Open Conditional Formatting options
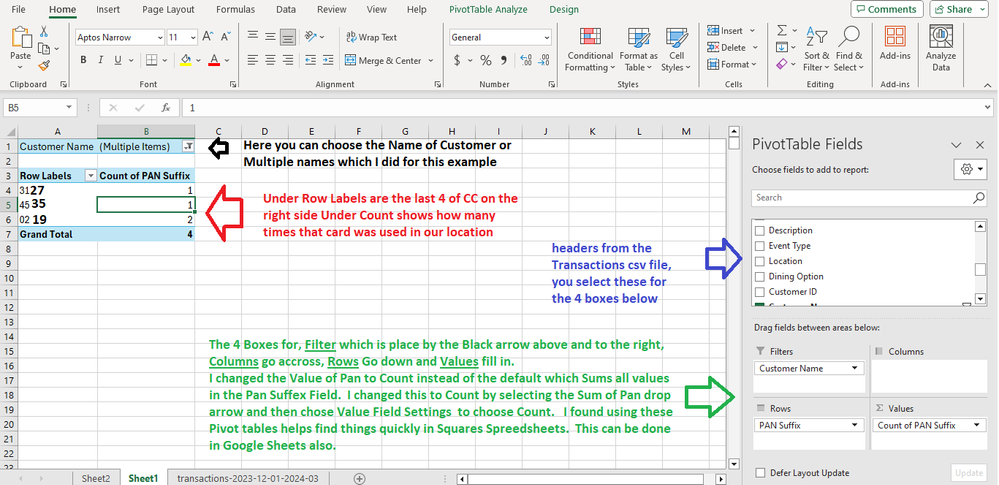The width and height of the screenshot is (999, 485). click(x=589, y=48)
